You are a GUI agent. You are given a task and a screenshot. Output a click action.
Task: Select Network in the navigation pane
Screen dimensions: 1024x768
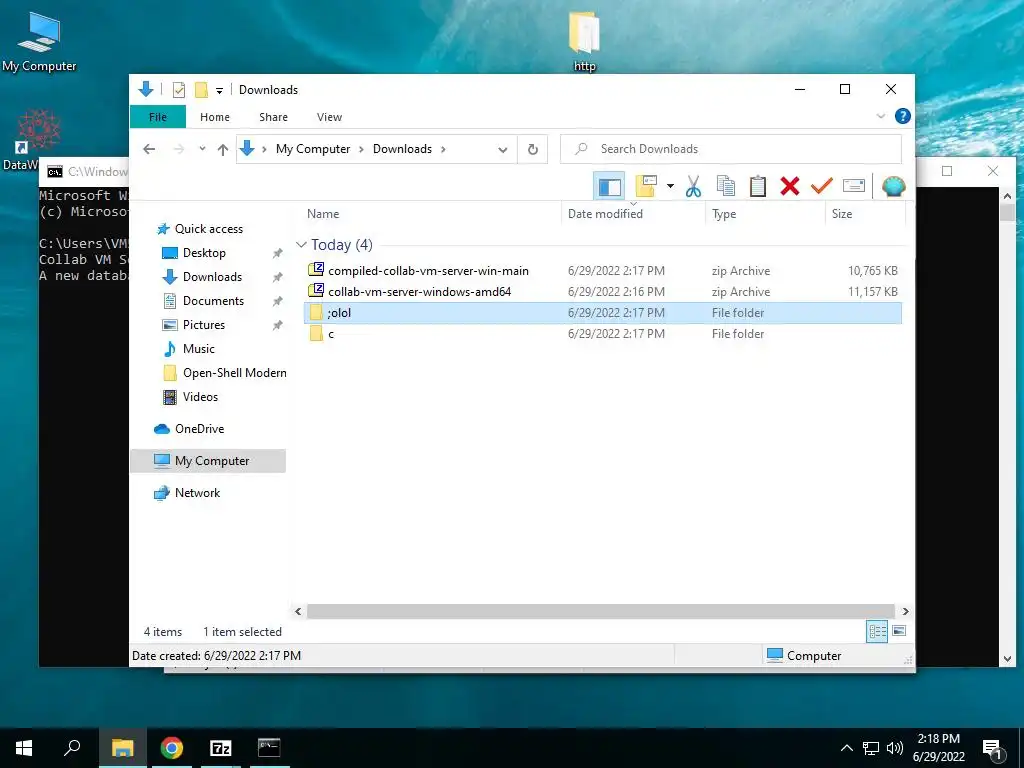tap(197, 493)
